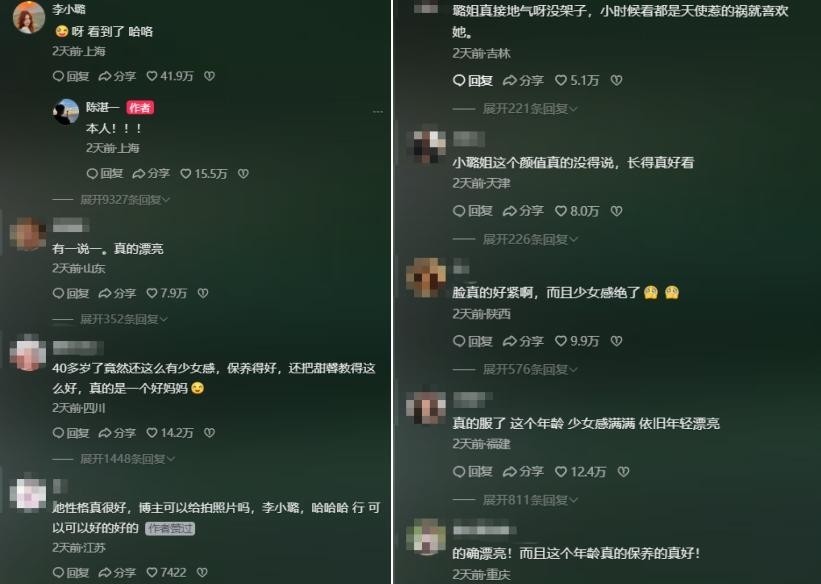
Task: Open three-dot menu on 陈湛一's reply
Action: coord(378,112)
